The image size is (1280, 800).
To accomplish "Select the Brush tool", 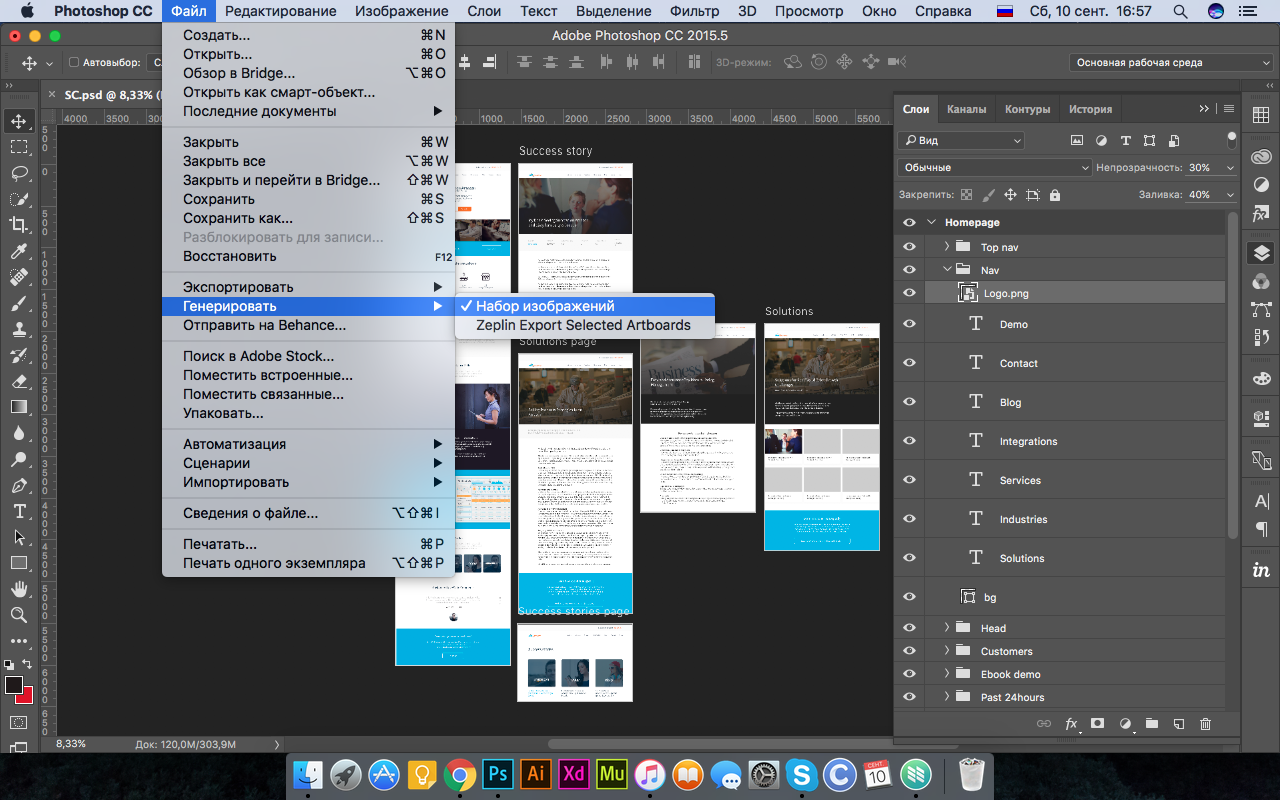I will pos(18,303).
